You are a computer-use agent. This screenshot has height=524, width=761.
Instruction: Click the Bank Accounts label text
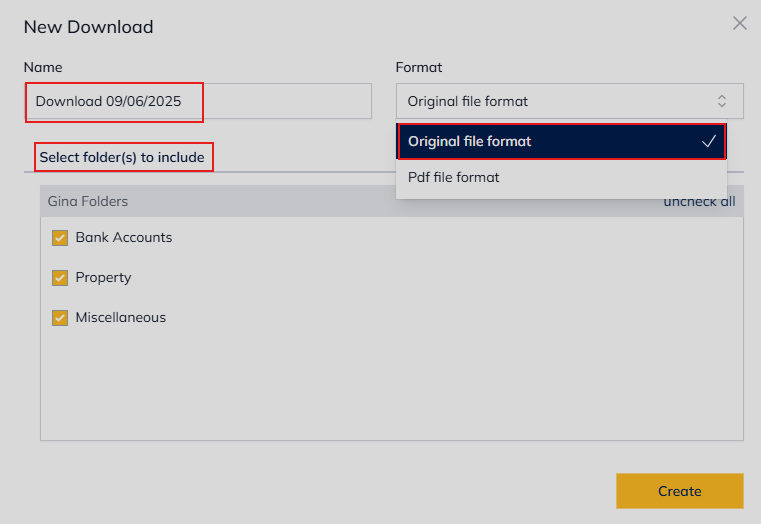click(x=124, y=238)
